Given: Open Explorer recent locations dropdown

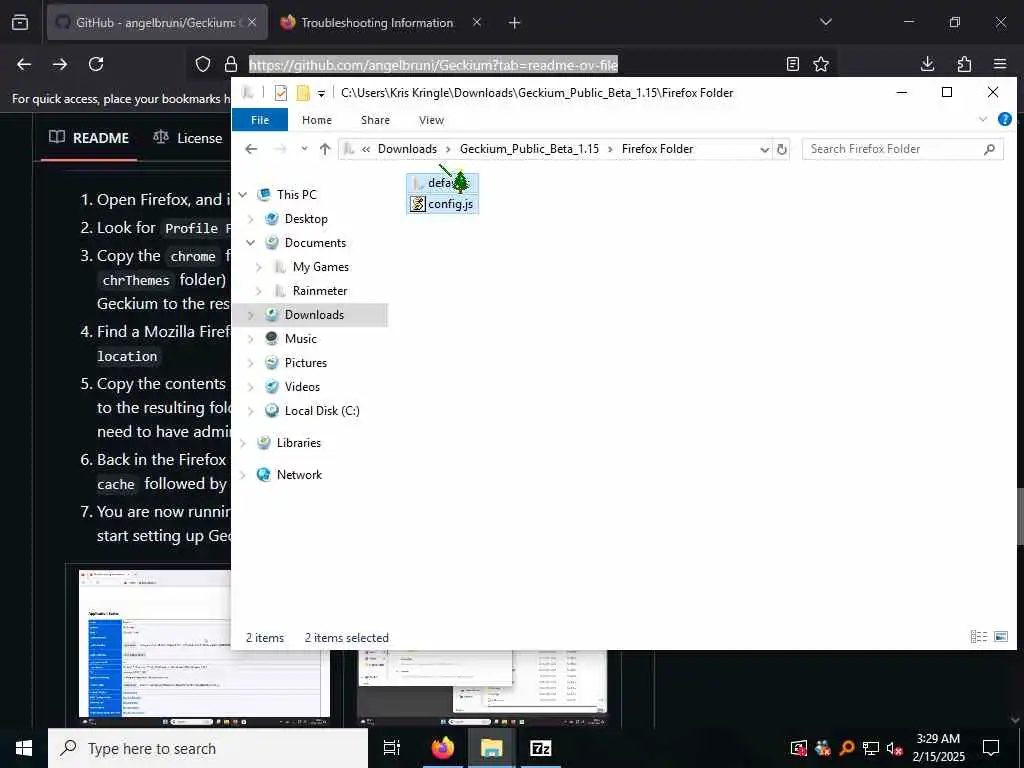Looking at the screenshot, I should [x=304, y=149].
